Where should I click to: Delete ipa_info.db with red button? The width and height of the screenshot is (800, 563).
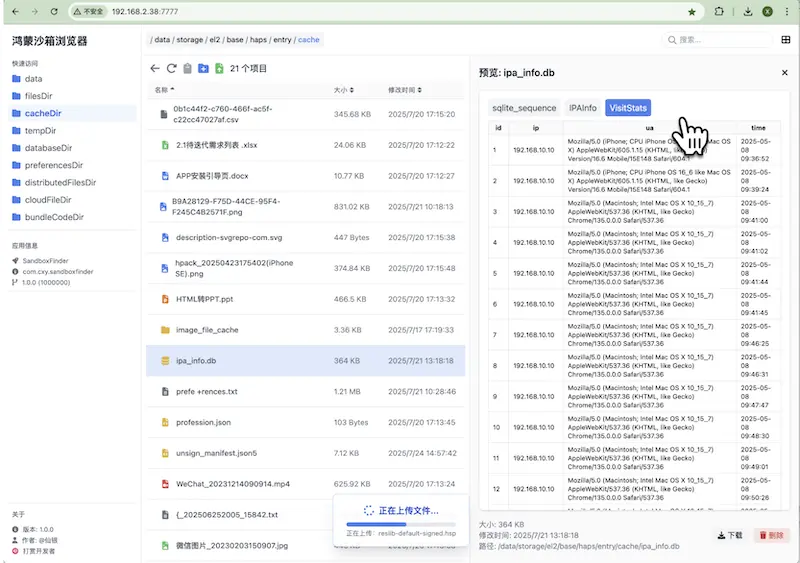(x=771, y=535)
